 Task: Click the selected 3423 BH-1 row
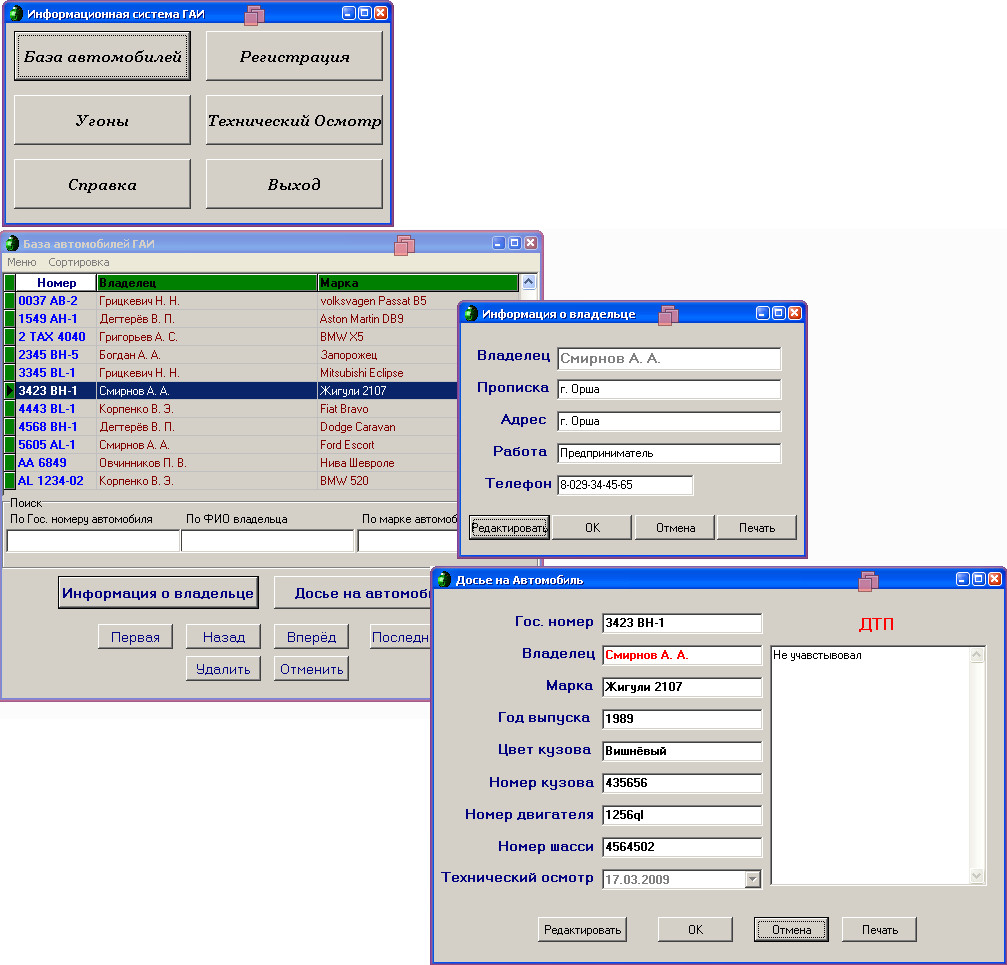[x=231, y=390]
